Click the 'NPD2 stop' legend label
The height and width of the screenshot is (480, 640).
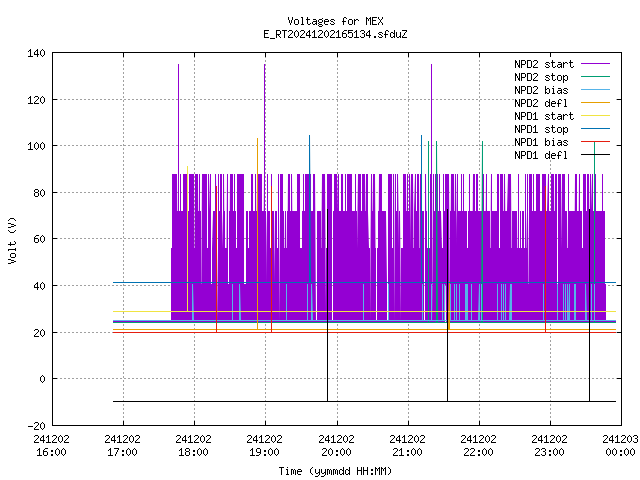tap(541, 77)
